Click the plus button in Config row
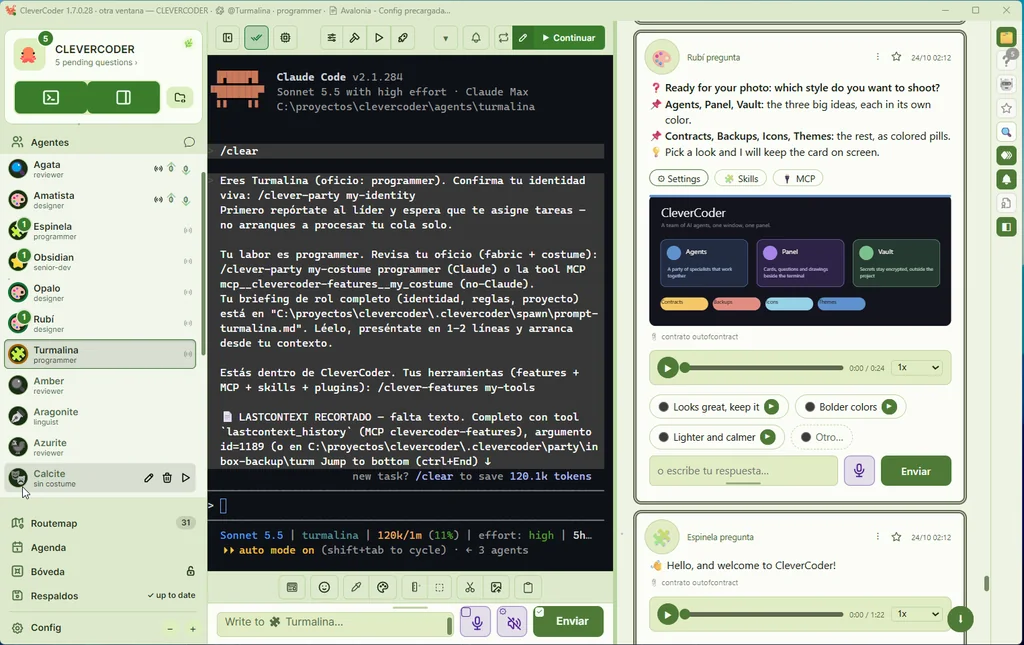The width and height of the screenshot is (1024, 645). (x=193, y=629)
